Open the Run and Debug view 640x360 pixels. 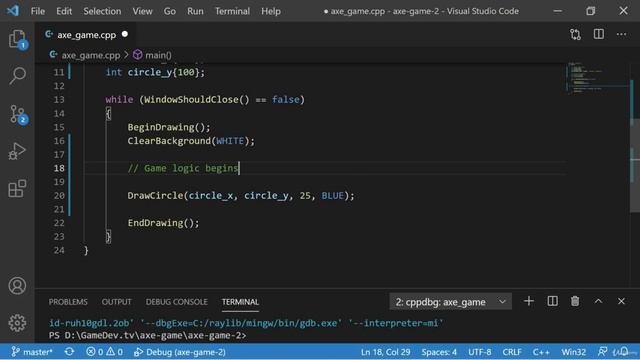[17, 151]
